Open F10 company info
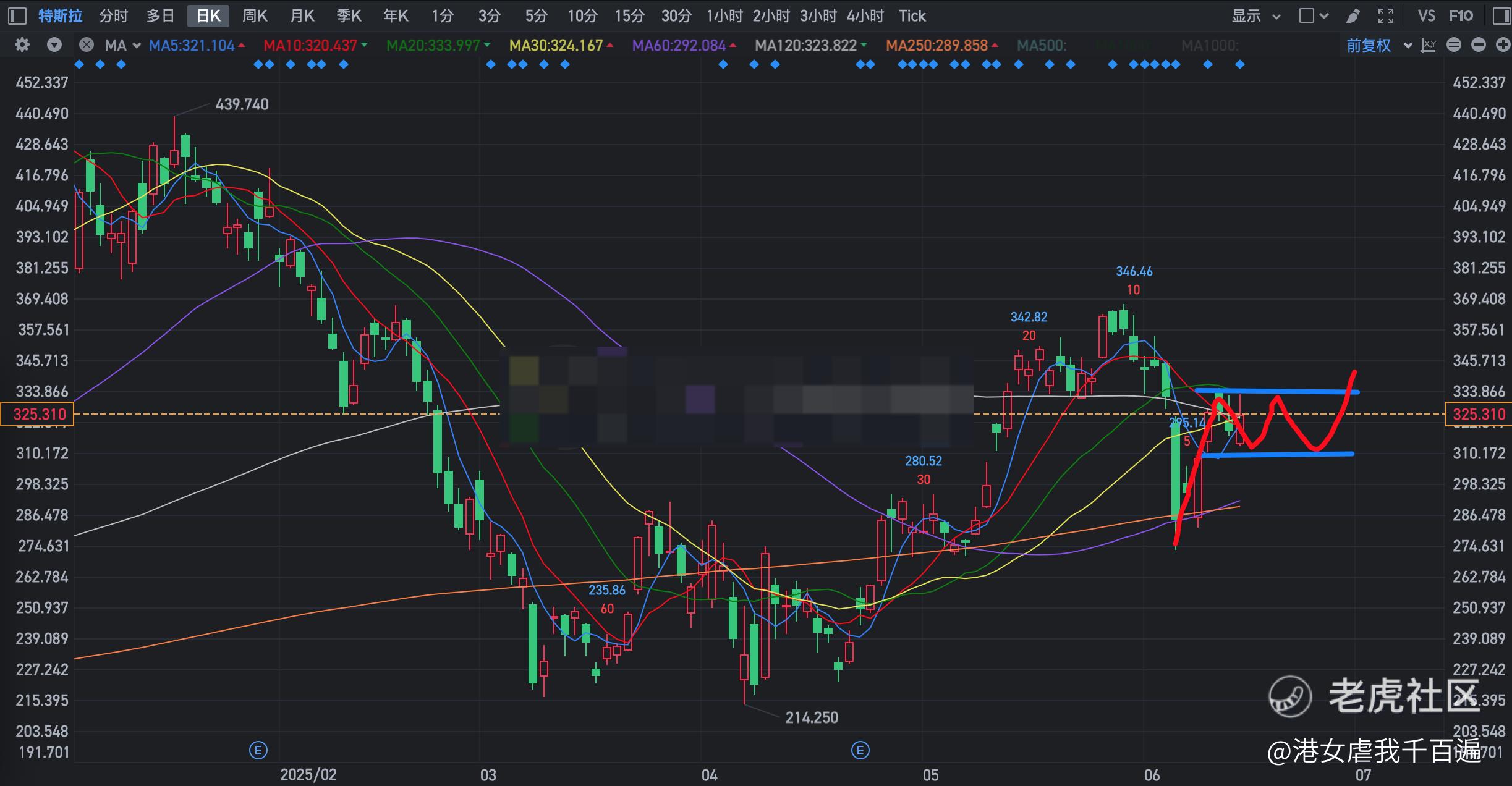 (x=1461, y=16)
